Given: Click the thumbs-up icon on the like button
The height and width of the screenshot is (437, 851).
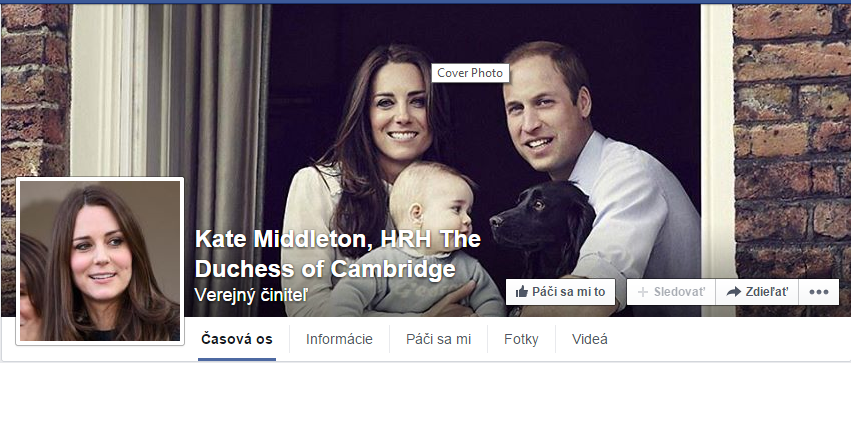Looking at the screenshot, I should pos(522,292).
